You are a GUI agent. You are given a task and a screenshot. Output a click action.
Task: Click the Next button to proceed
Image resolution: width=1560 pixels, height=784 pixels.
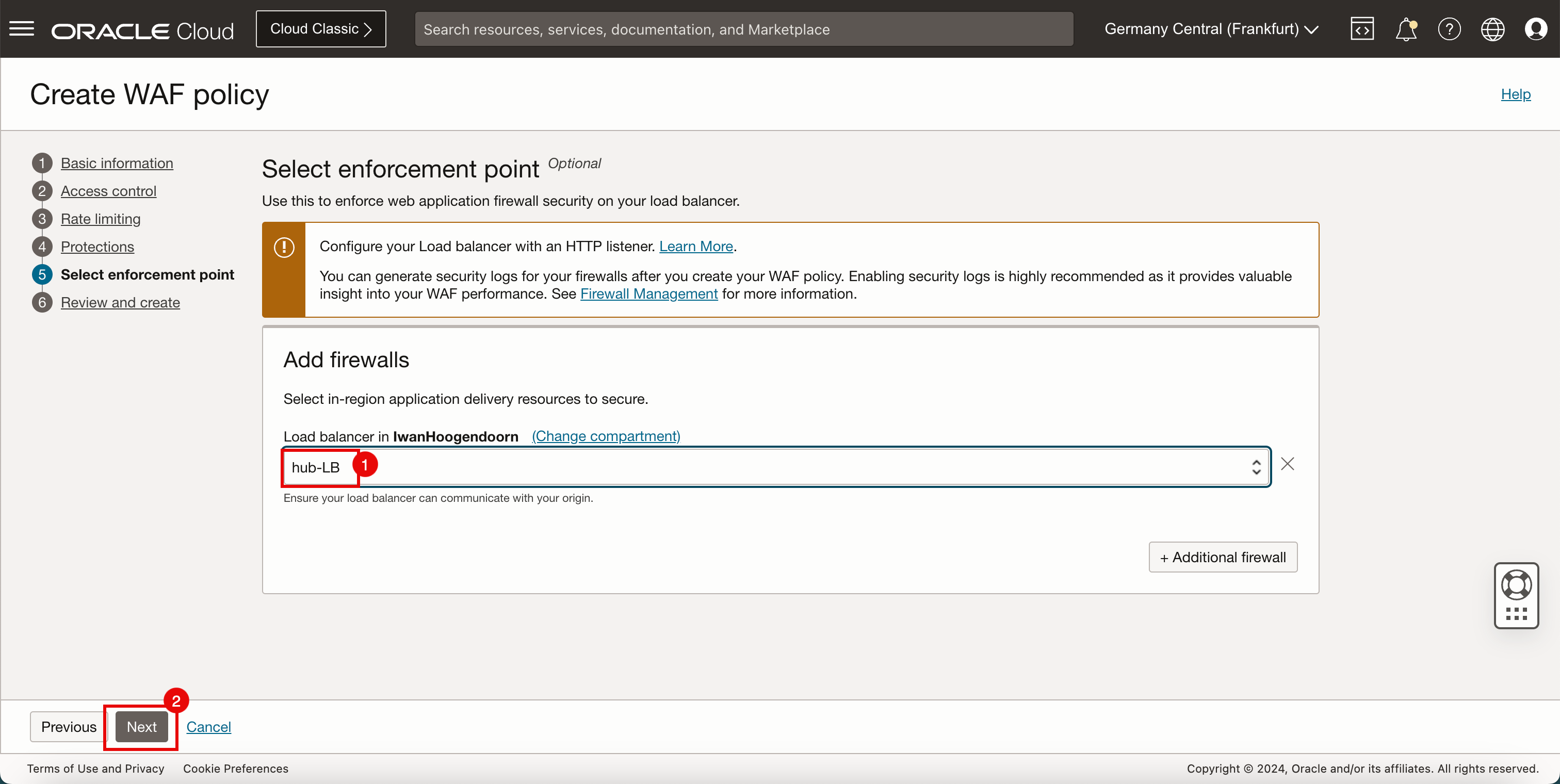click(x=142, y=727)
